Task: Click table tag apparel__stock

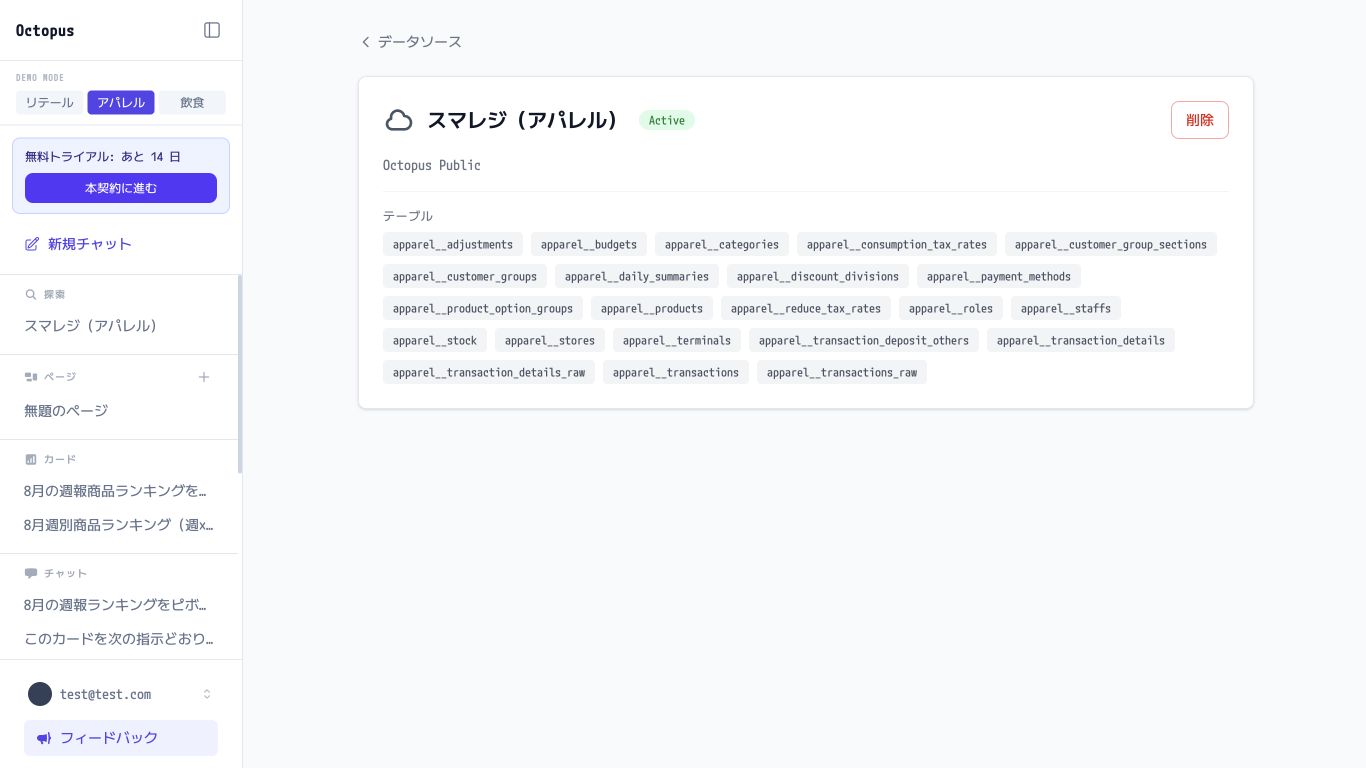Action: [x=435, y=340]
